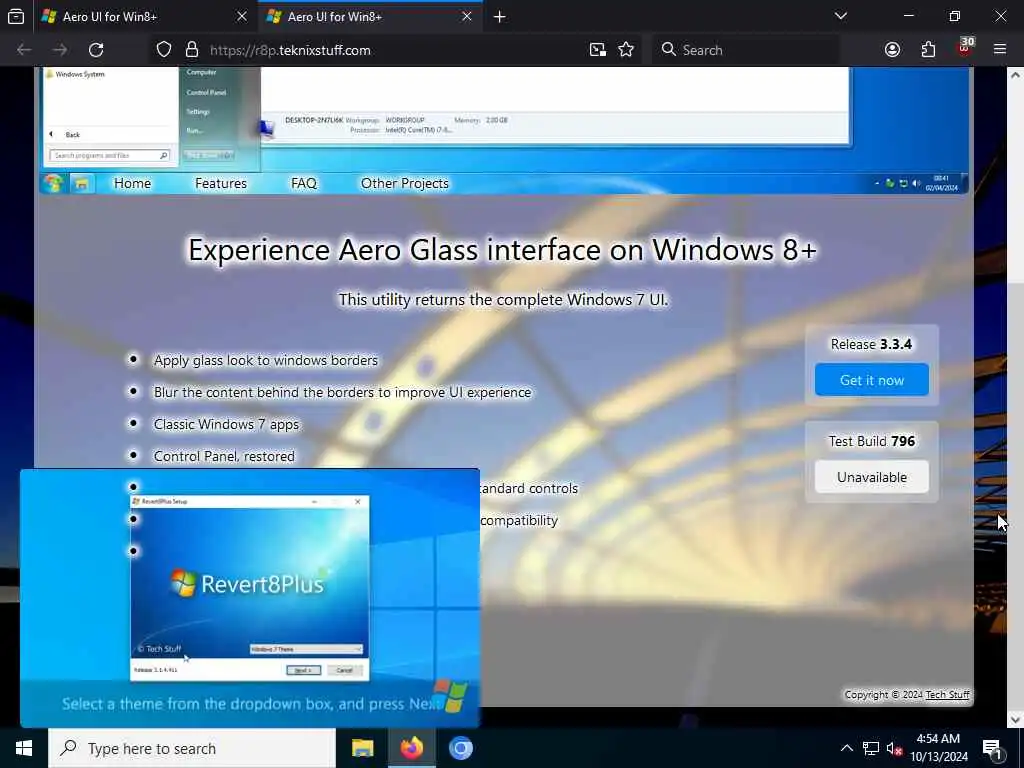
Task: Click the Release 3.3.4 label
Action: pos(872,344)
